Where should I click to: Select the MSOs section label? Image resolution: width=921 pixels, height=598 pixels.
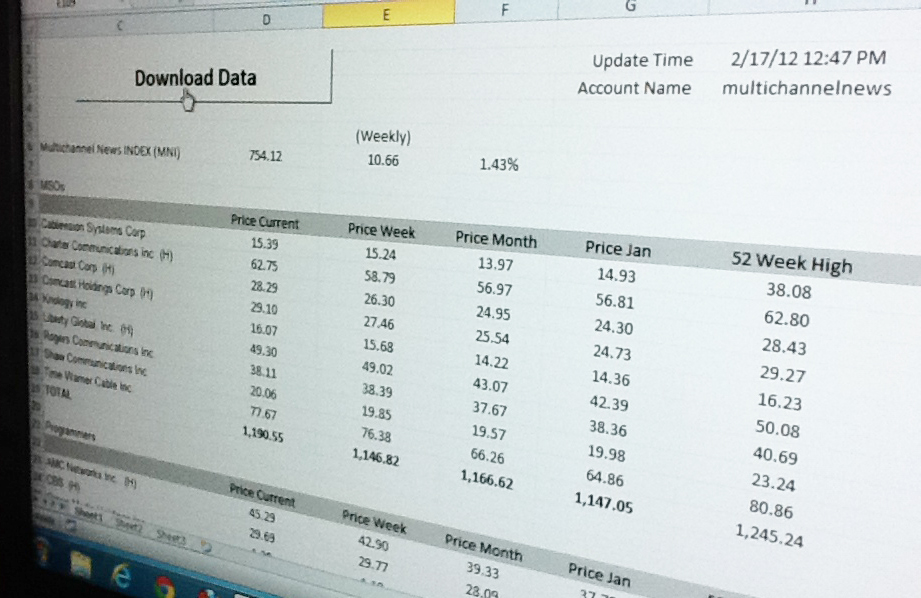(52, 186)
